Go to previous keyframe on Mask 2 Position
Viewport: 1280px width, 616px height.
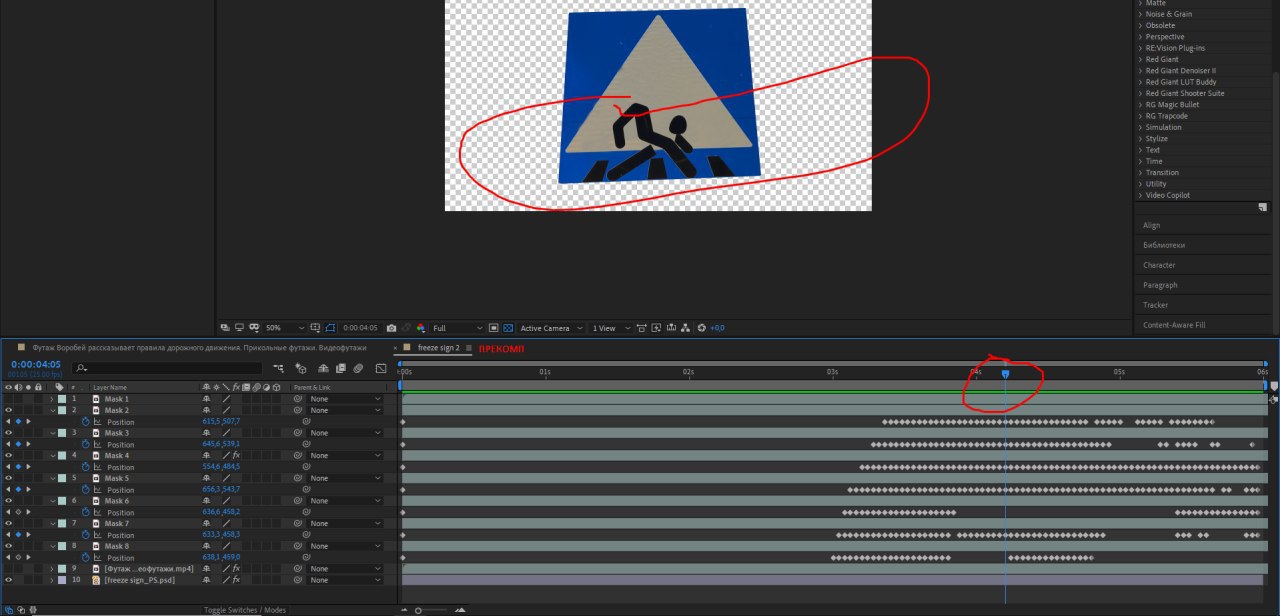click(8, 422)
